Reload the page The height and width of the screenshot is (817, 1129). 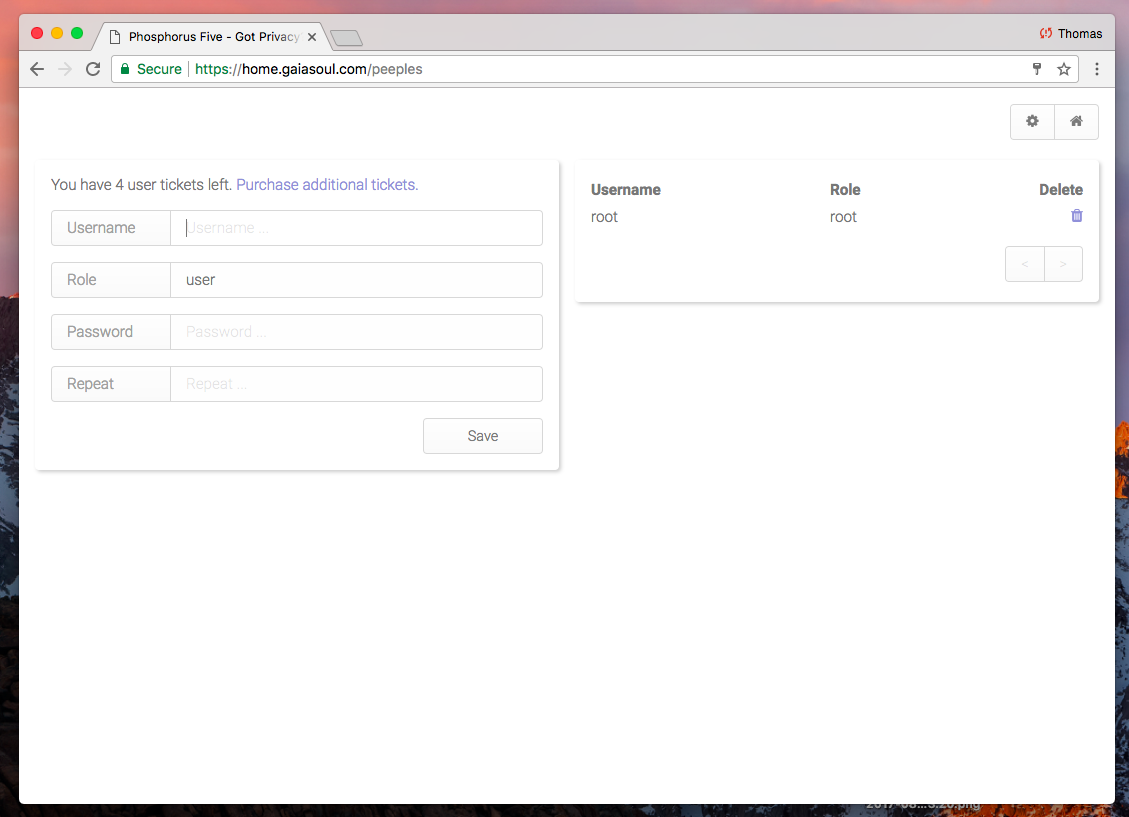[93, 69]
